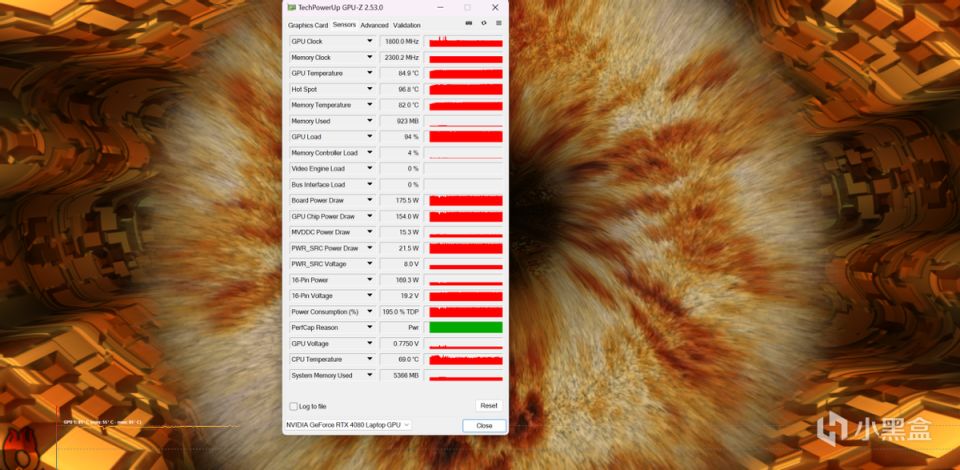The image size is (960, 470).
Task: Expand the Hot Spot sensor dropdown
Action: (x=370, y=89)
